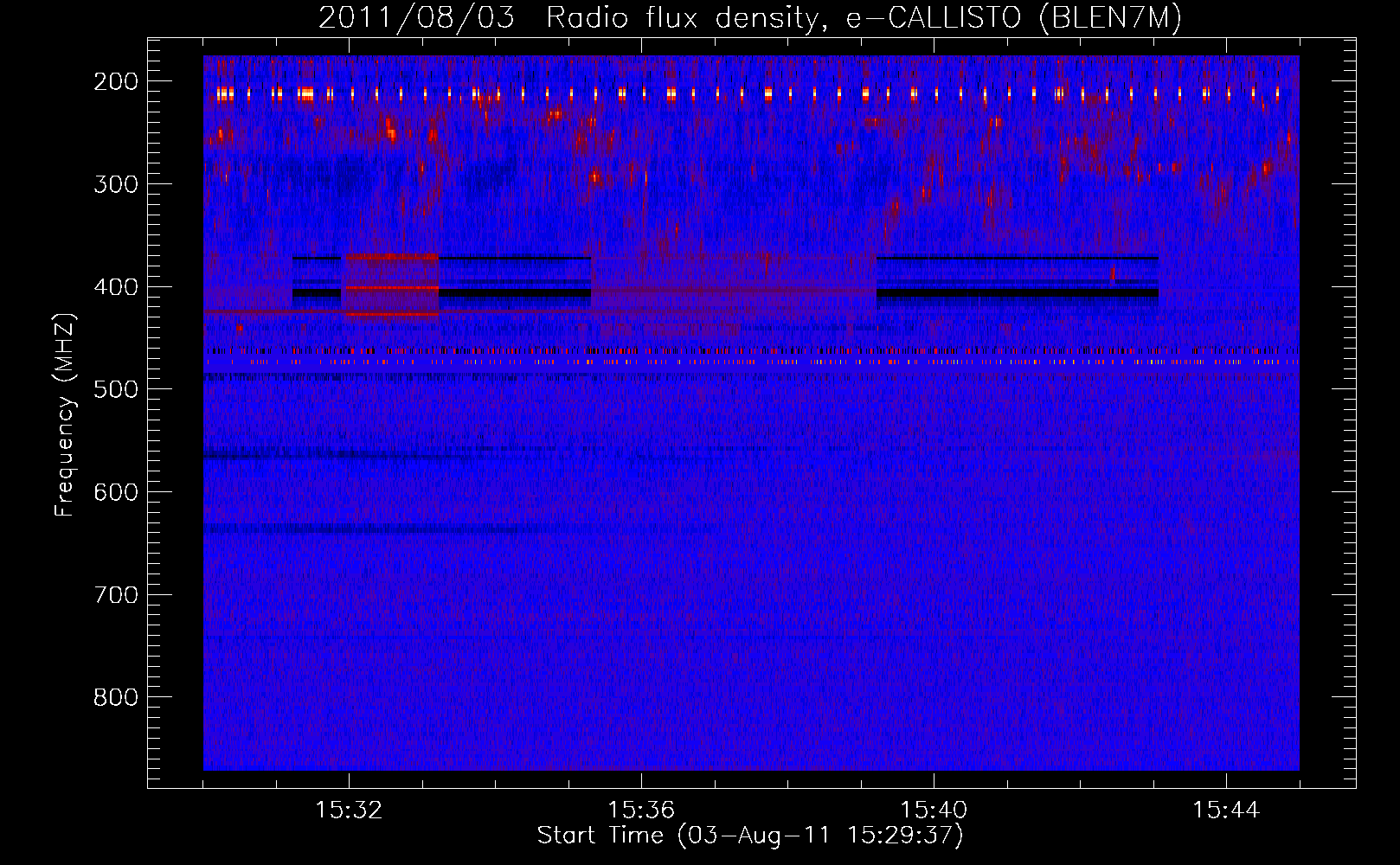1400x865 pixels.
Task: Click the 700 frequency tick label
Action: [x=115, y=594]
